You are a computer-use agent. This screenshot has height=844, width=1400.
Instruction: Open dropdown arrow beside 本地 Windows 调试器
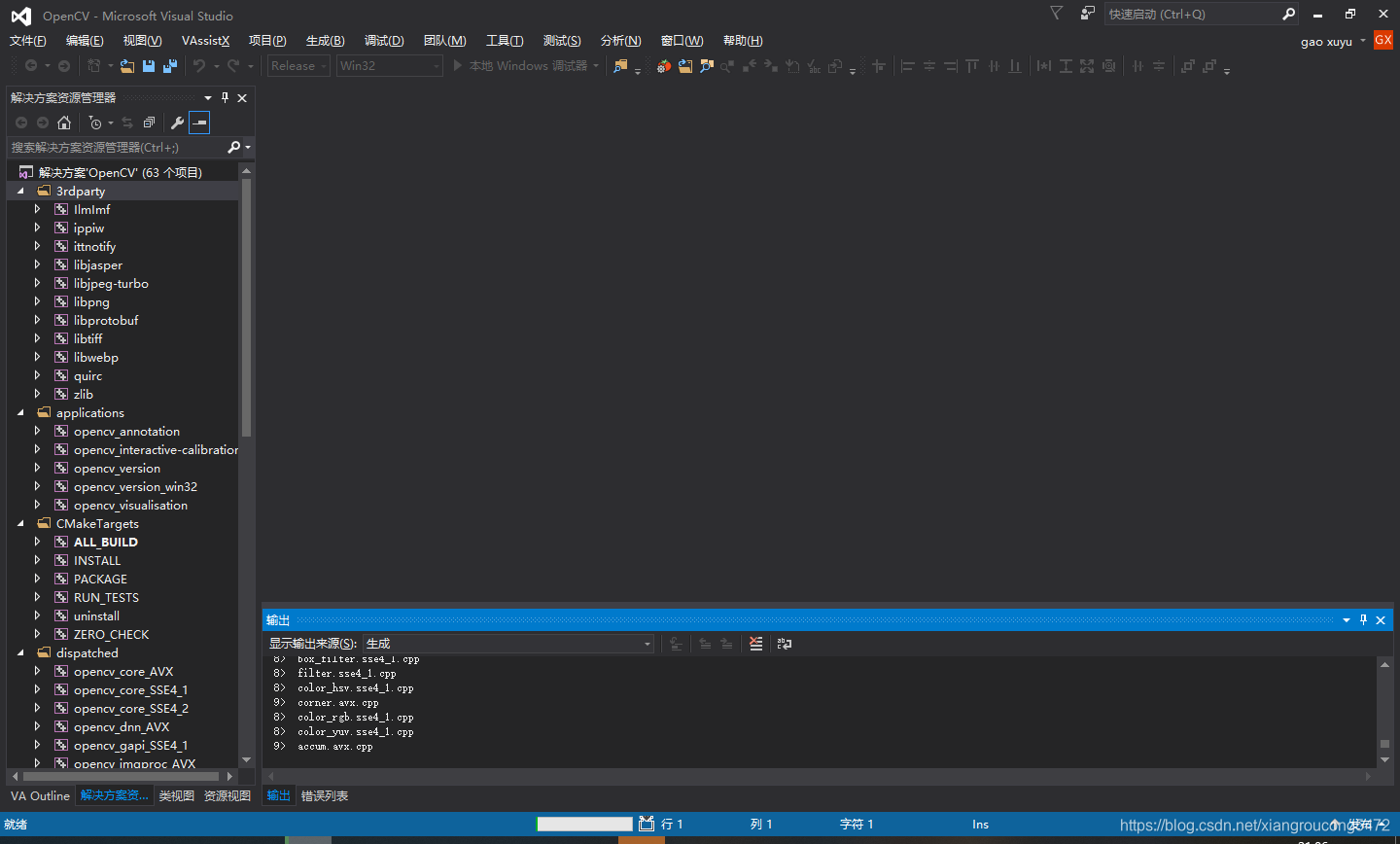596,66
